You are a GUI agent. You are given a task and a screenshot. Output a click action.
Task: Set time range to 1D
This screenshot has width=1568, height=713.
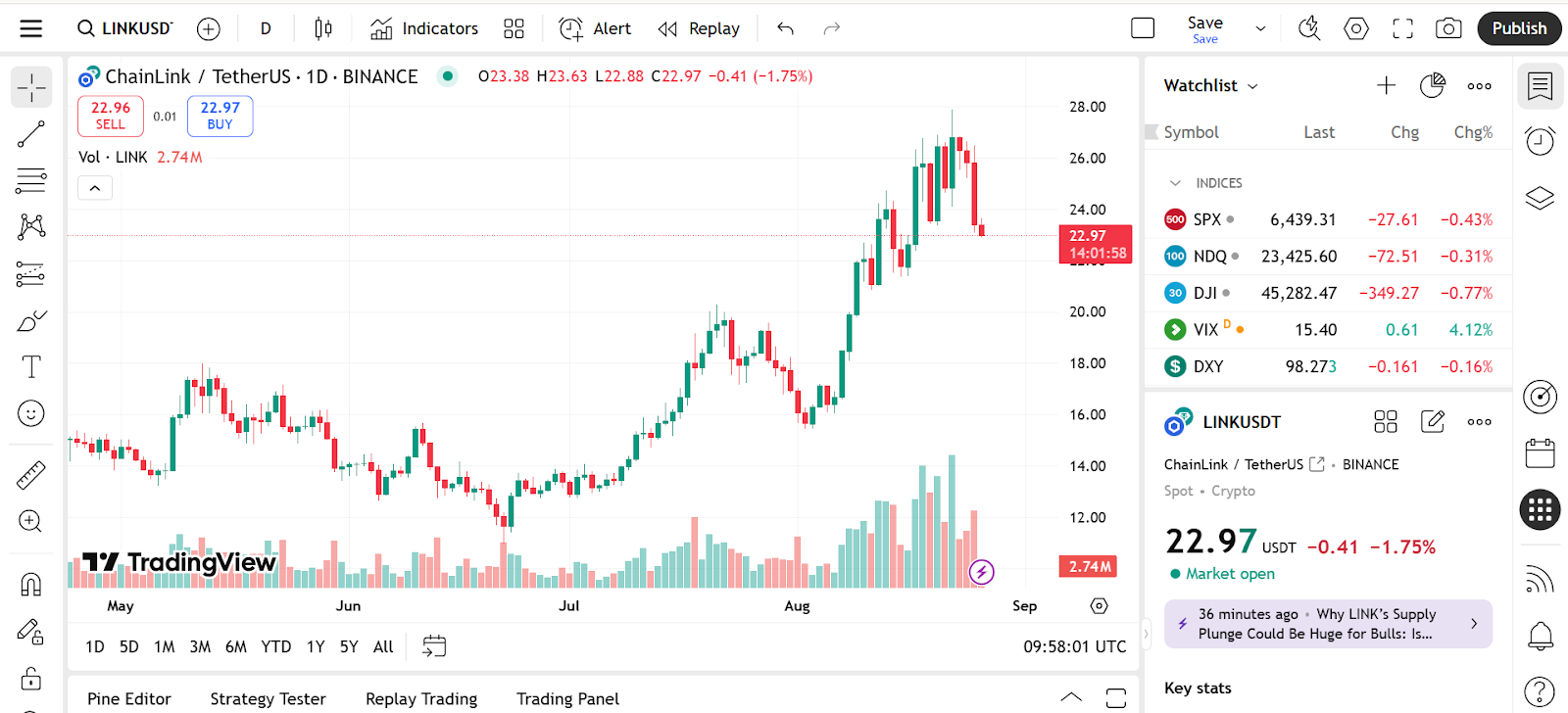coord(95,646)
